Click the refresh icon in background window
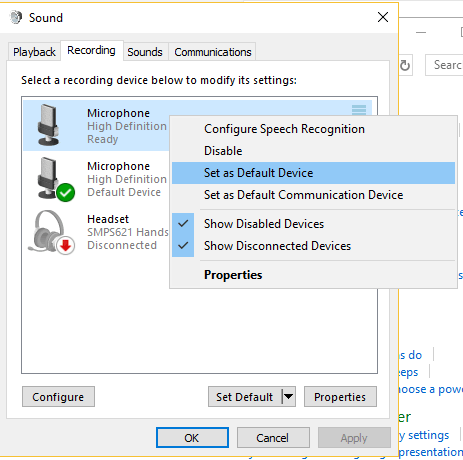 pos(405,66)
